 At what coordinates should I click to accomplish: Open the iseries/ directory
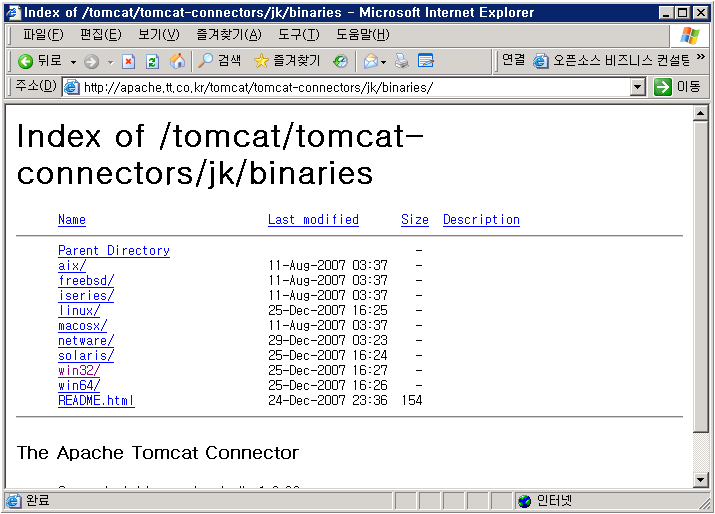click(x=86, y=296)
